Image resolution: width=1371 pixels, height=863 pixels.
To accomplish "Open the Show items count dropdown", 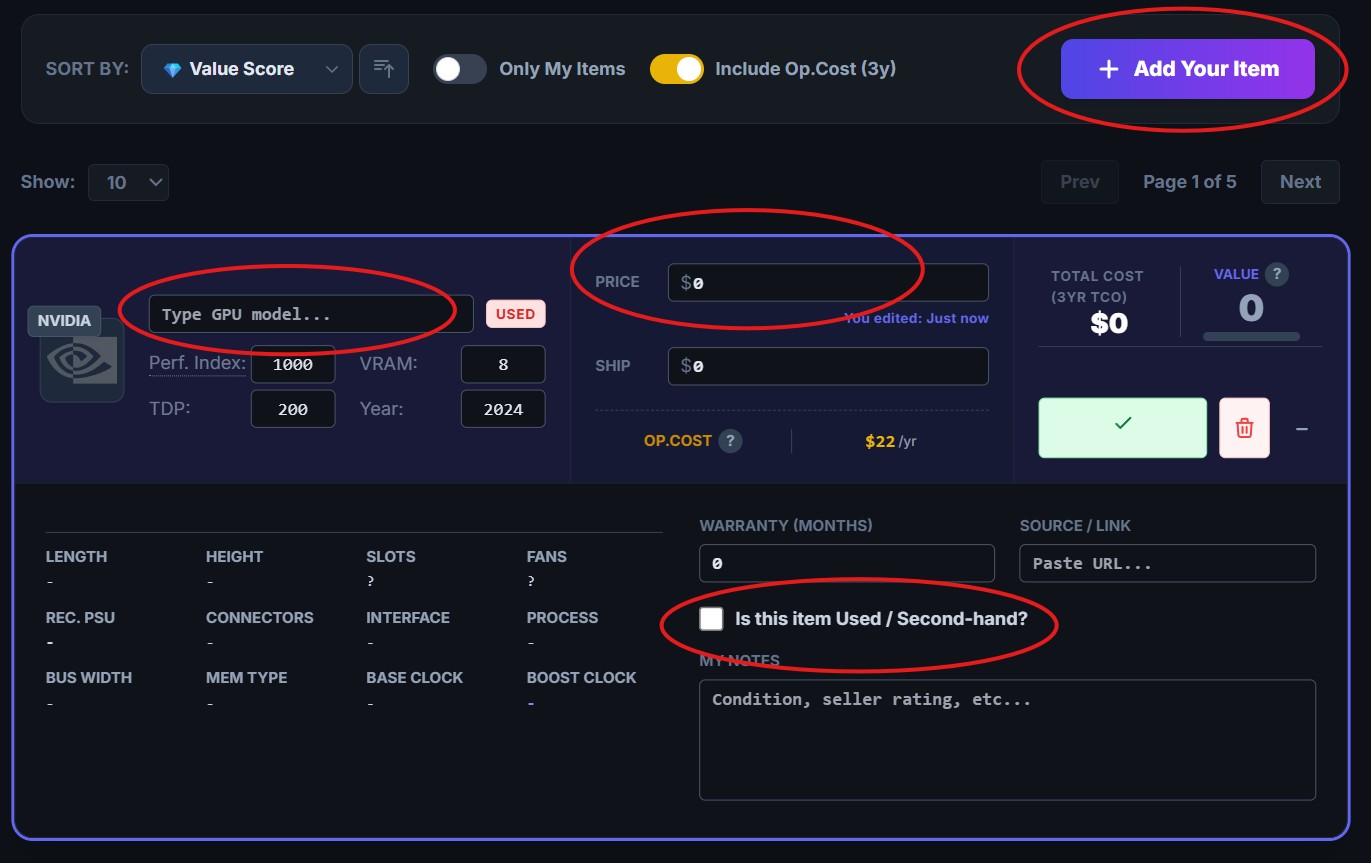I will click(128, 182).
